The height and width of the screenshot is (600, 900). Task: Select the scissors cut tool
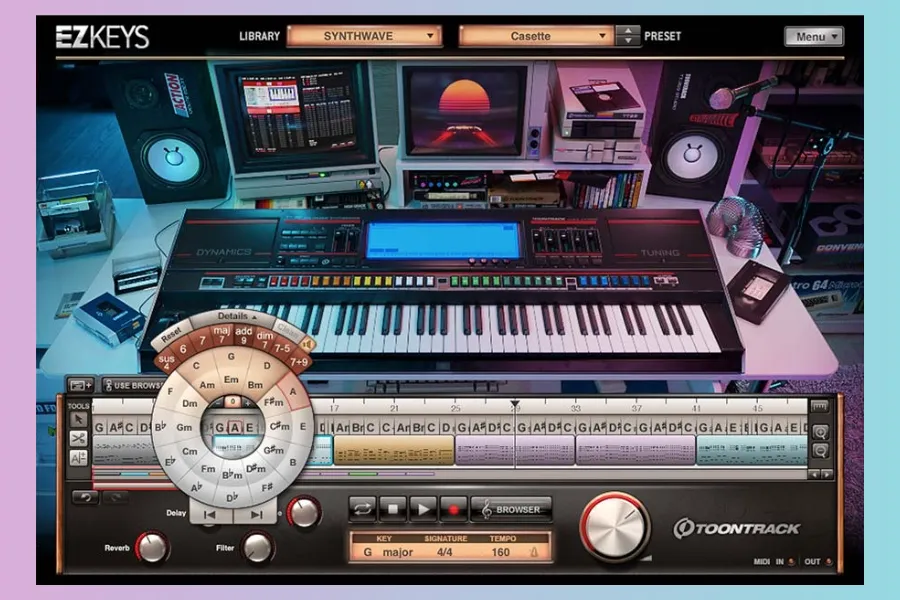(78, 439)
